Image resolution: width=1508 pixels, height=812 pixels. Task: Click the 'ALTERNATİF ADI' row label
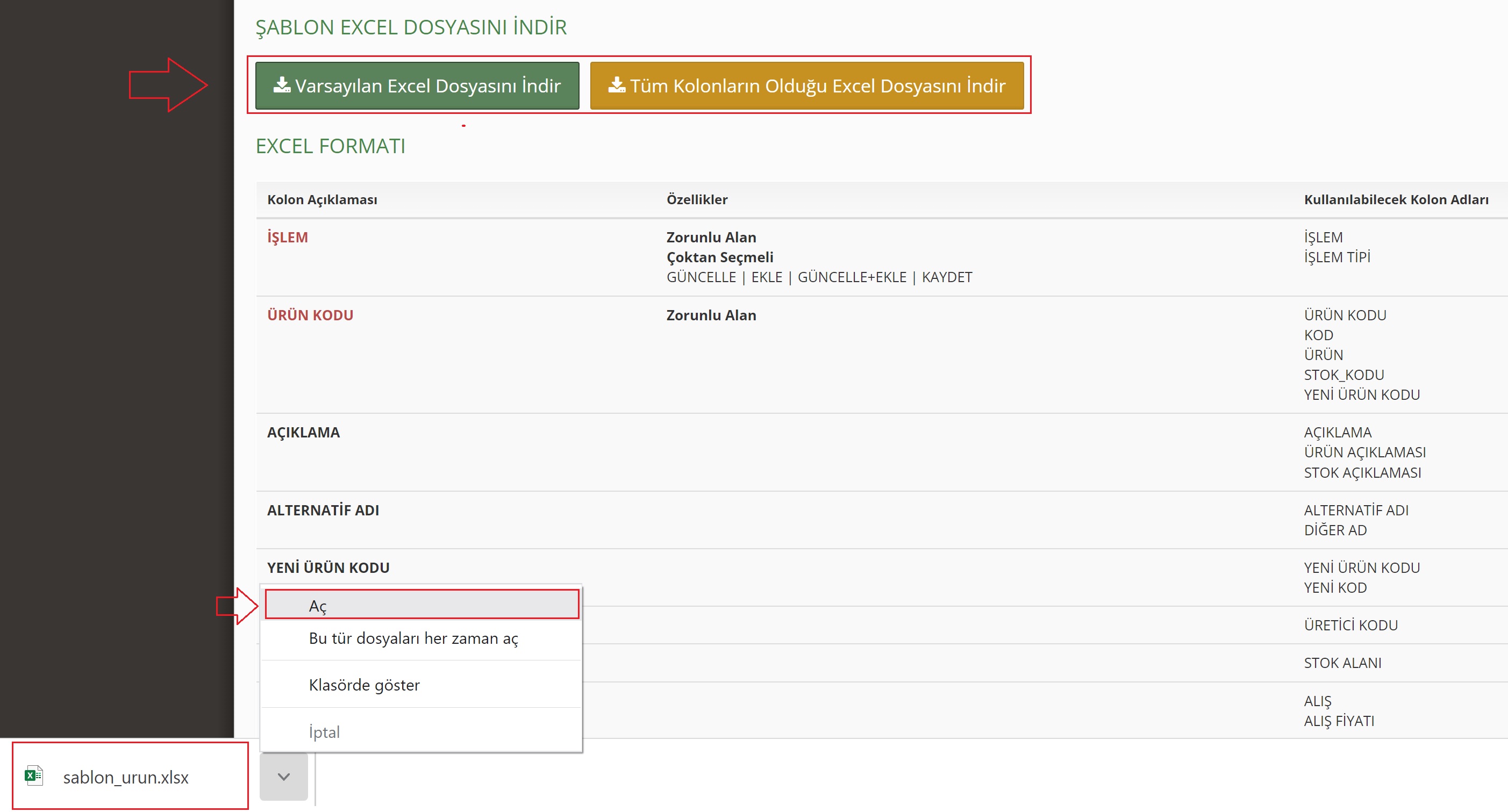point(323,510)
